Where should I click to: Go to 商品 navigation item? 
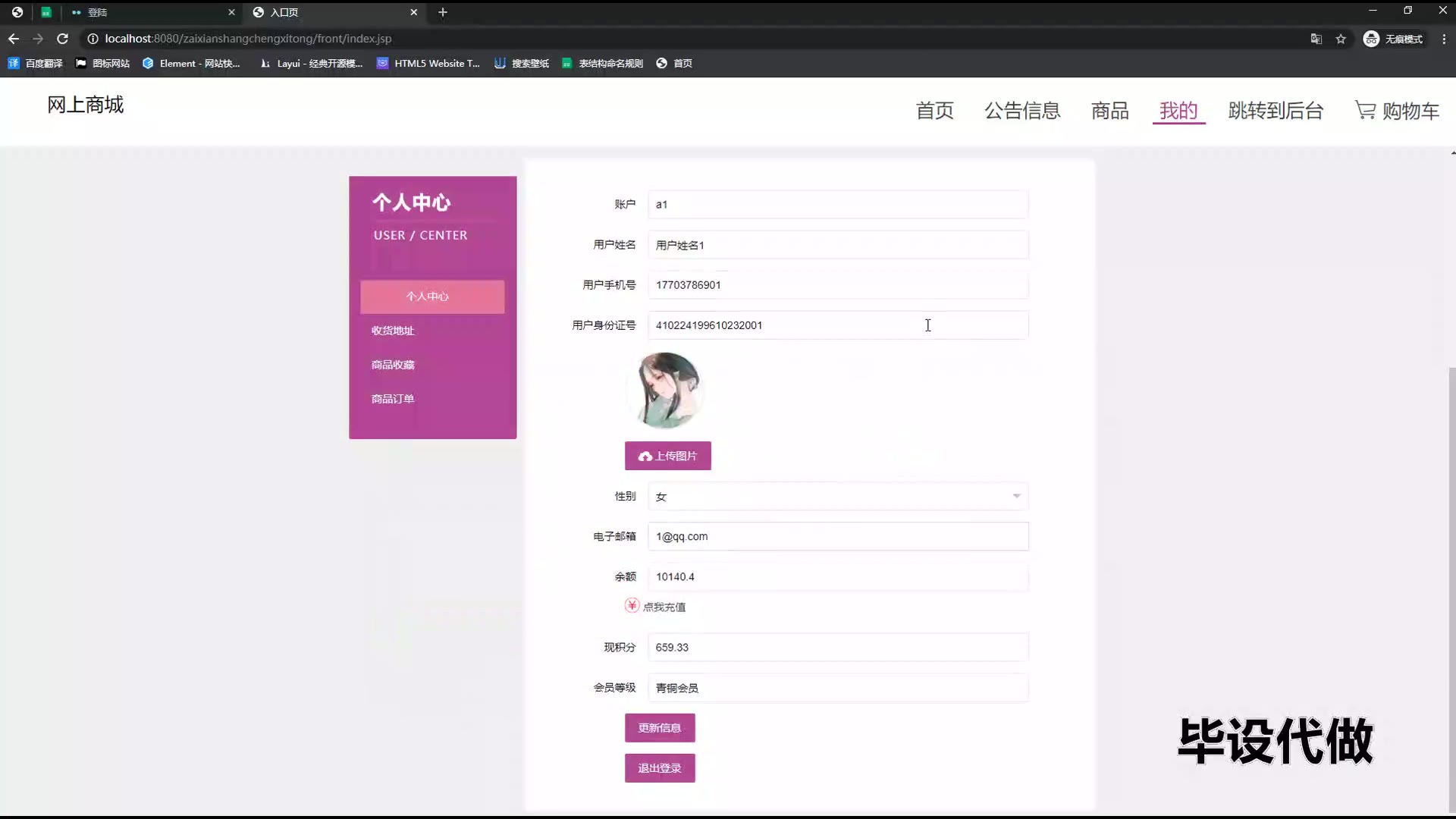pos(1109,111)
